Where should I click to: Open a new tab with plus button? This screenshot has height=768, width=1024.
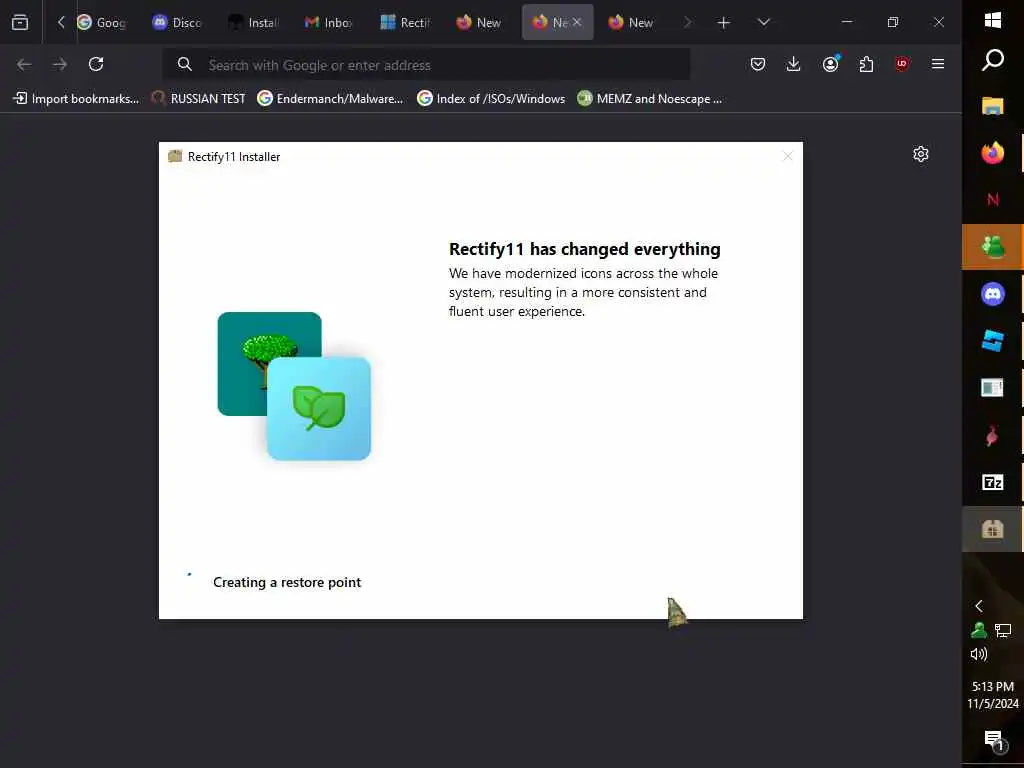click(724, 23)
